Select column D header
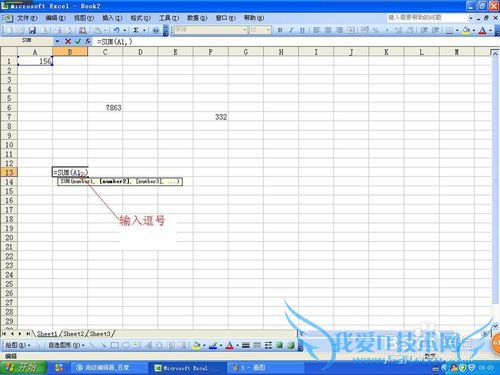500x375 pixels. pyautogui.click(x=140, y=52)
